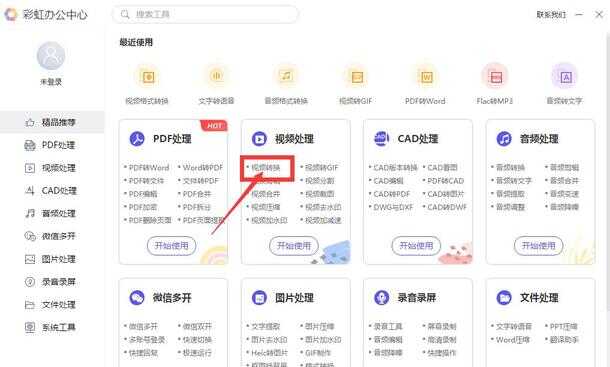The height and width of the screenshot is (367, 610).
Task: Open the 音频转文字 recent tool icon
Action: pyautogui.click(x=565, y=77)
